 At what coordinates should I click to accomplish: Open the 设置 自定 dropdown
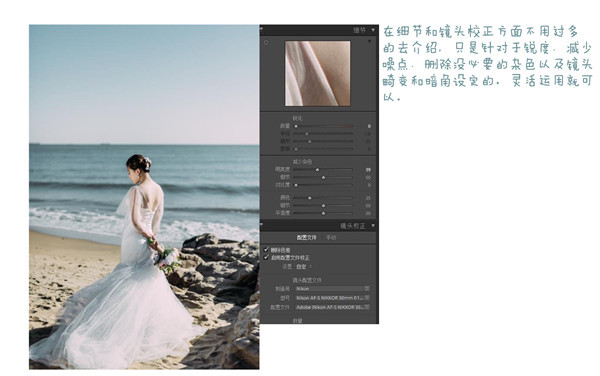pyautogui.click(x=304, y=267)
